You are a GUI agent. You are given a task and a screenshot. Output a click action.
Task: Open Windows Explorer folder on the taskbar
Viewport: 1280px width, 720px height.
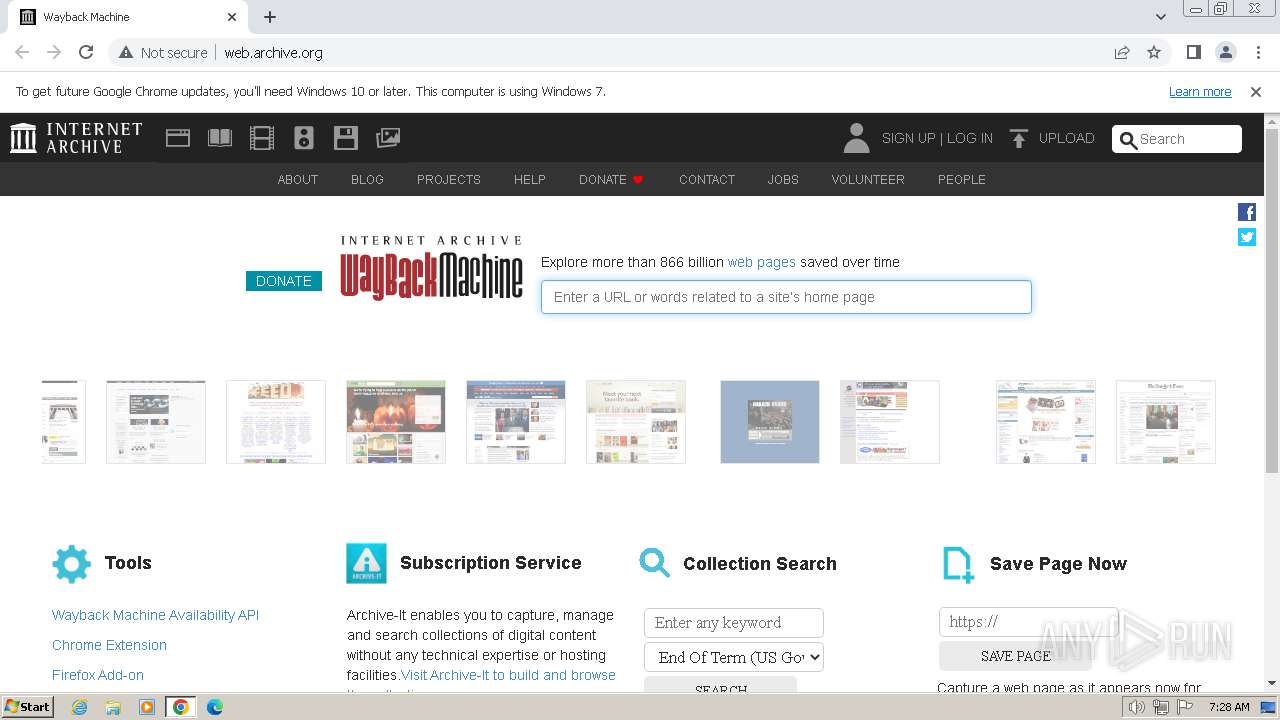coord(113,707)
